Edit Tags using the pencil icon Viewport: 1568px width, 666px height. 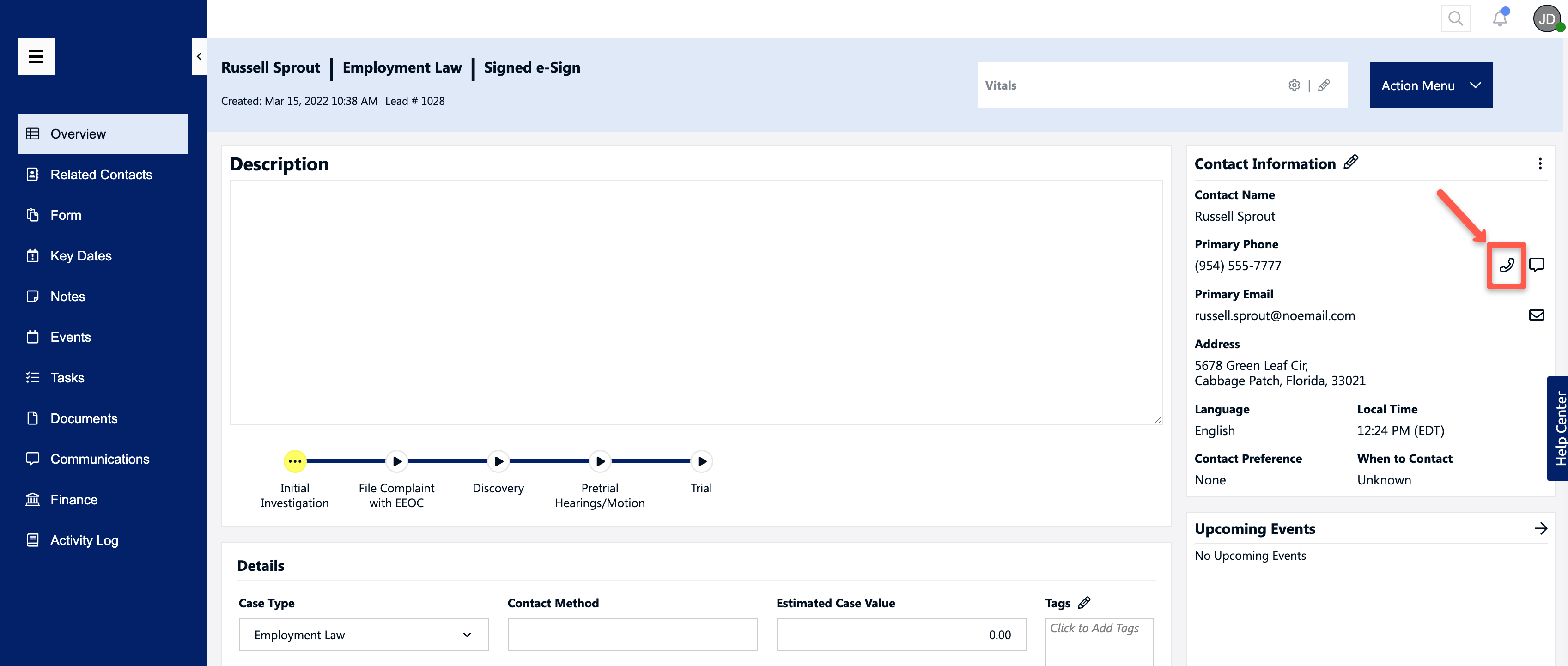pos(1084,603)
